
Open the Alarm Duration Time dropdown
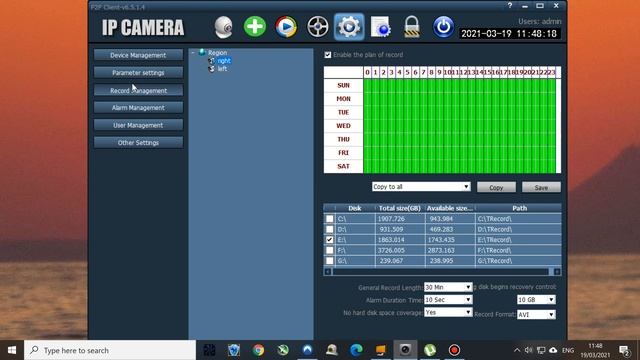coord(448,300)
